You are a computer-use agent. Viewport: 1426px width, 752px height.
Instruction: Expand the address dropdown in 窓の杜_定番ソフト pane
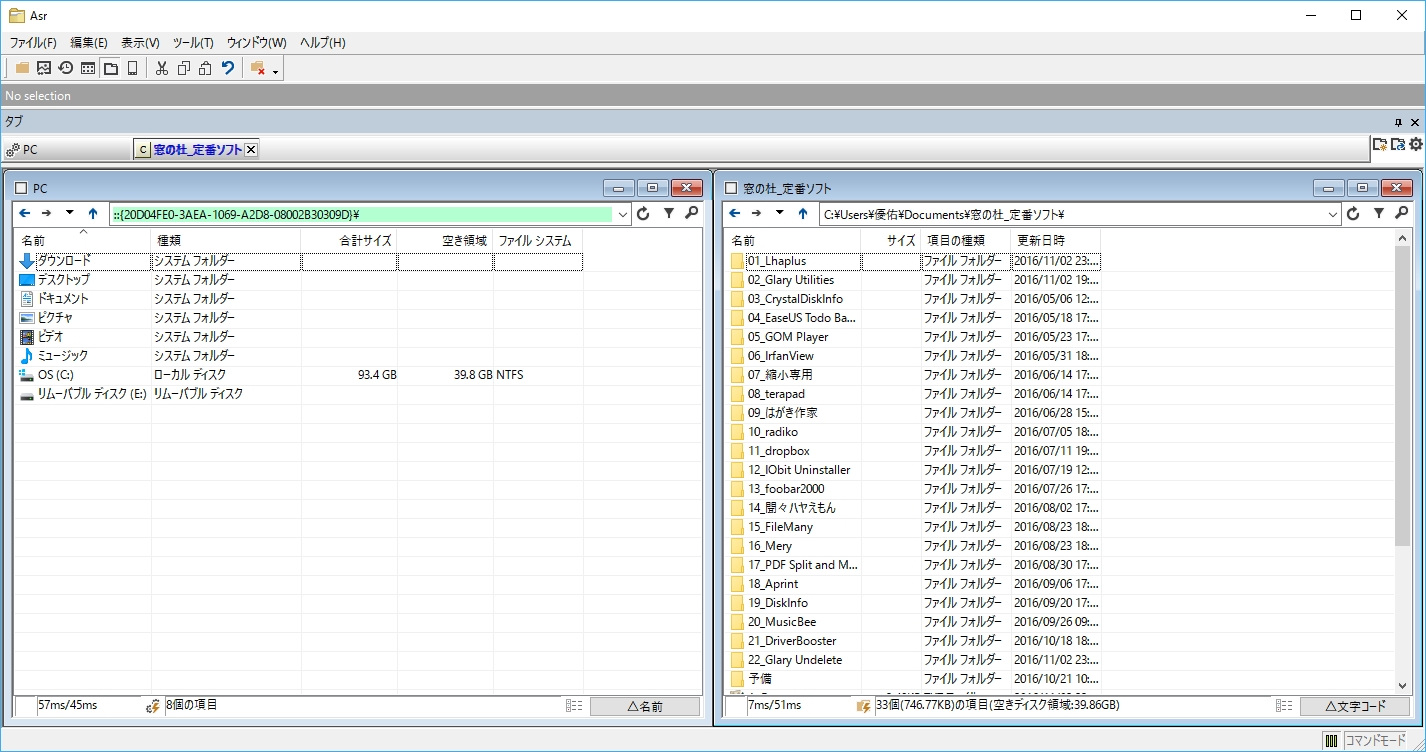[x=1333, y=214]
